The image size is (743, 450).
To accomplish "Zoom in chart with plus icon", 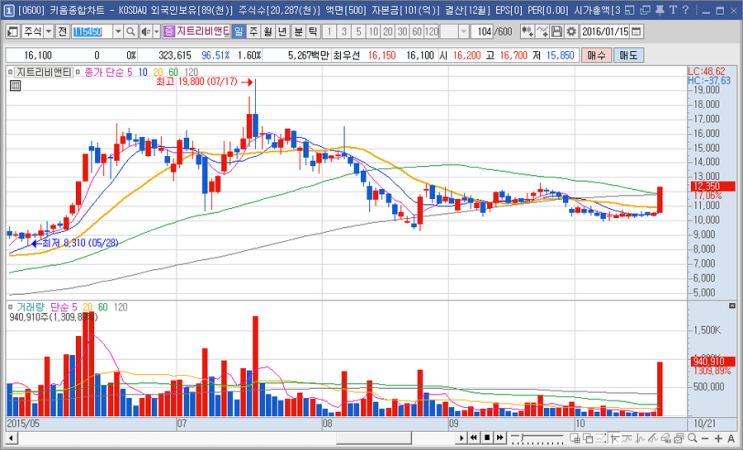I will click(718, 438).
